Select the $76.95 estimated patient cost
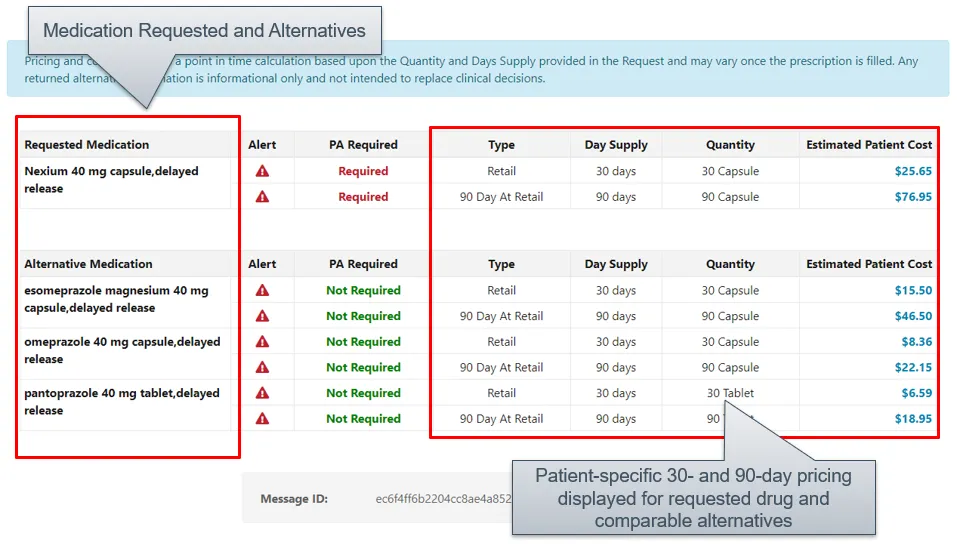 click(913, 196)
